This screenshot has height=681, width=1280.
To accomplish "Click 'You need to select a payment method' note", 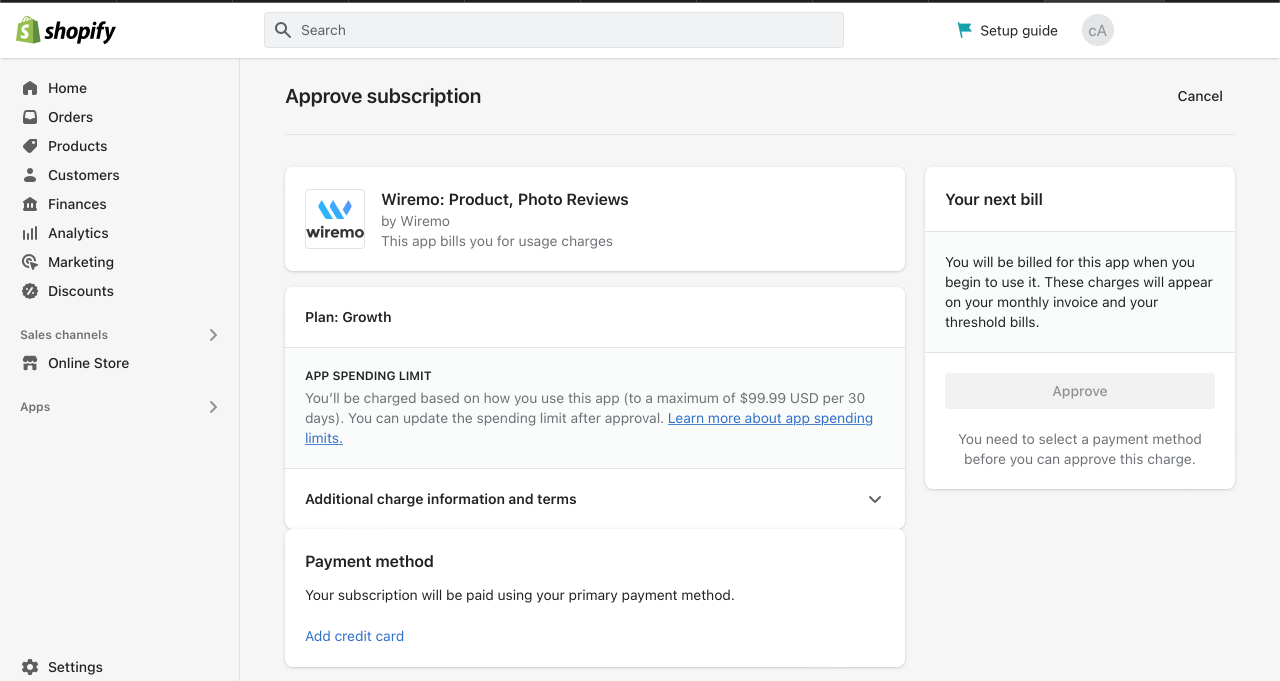I will point(1080,449).
